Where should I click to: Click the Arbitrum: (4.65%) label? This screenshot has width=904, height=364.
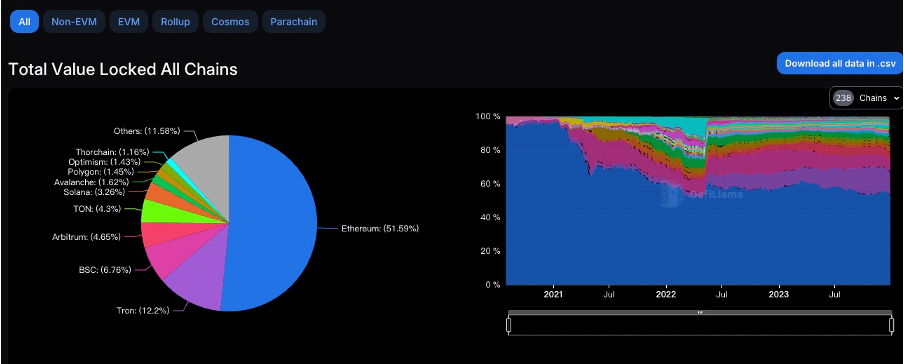[87, 237]
